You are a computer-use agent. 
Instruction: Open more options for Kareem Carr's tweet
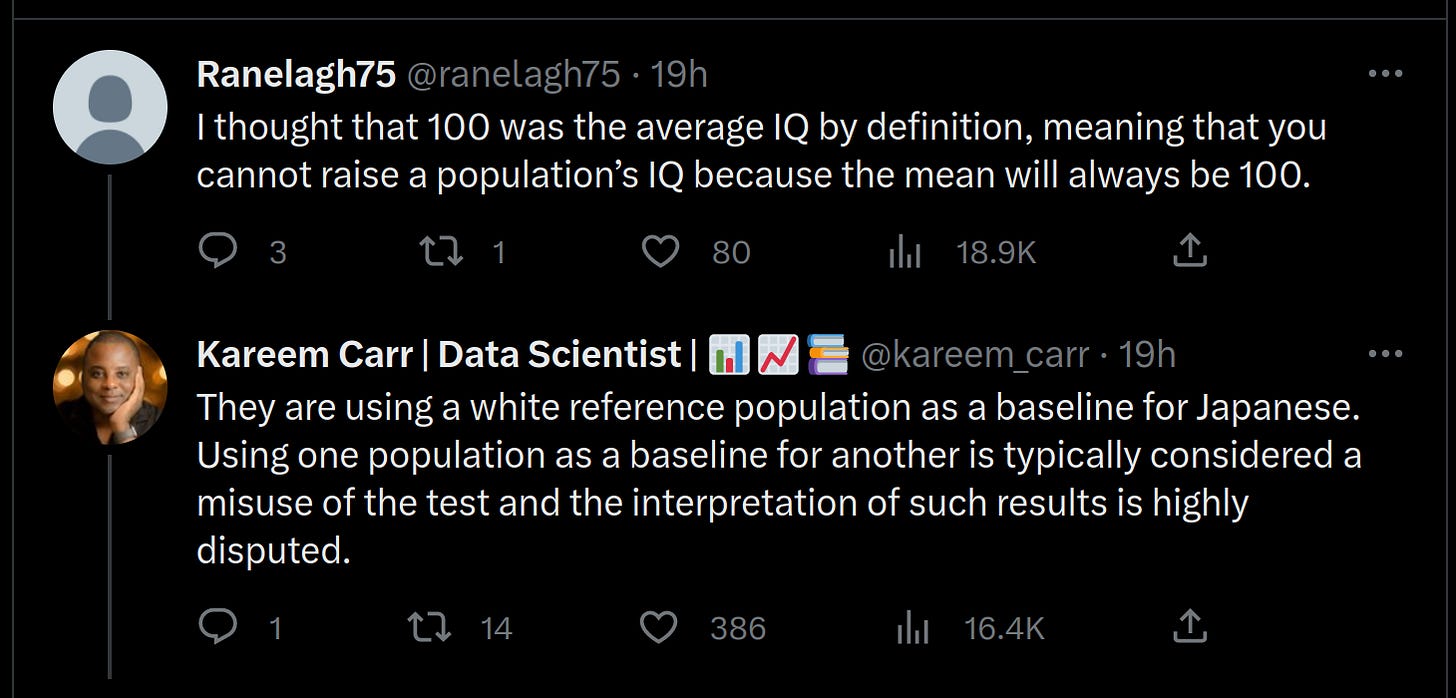pyautogui.click(x=1385, y=354)
